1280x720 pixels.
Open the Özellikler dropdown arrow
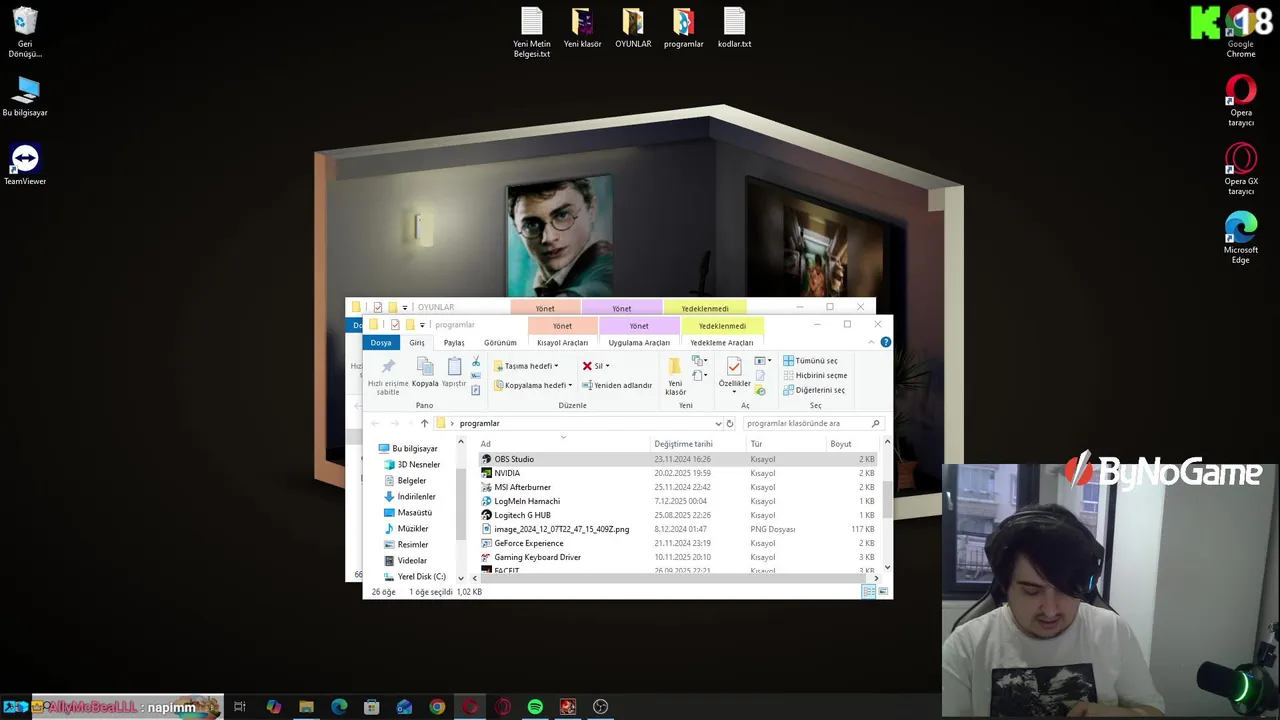(734, 391)
